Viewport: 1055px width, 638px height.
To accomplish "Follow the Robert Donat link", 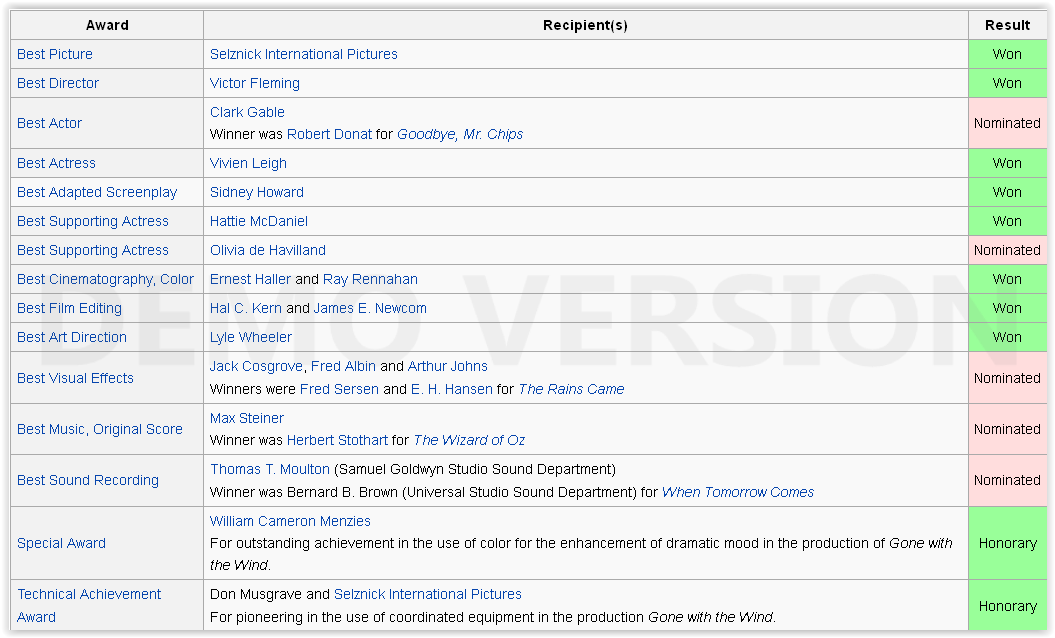I will [329, 134].
